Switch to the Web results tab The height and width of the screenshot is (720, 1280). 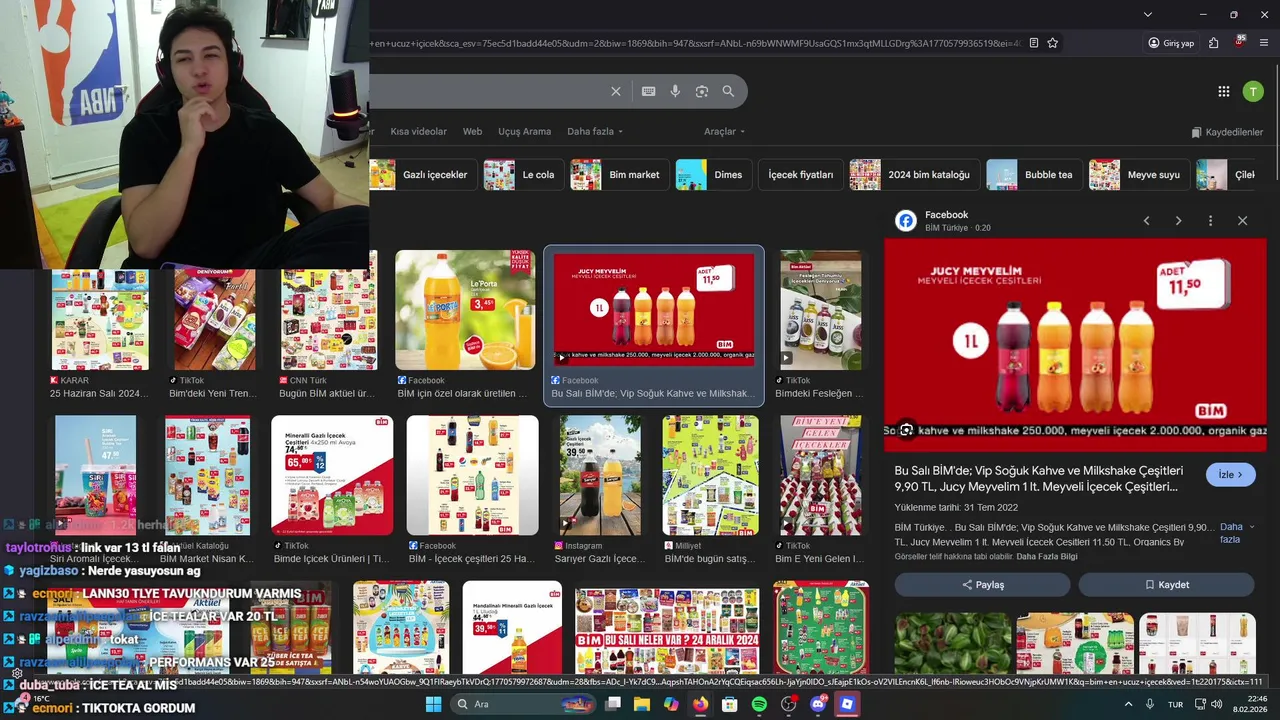(472, 131)
